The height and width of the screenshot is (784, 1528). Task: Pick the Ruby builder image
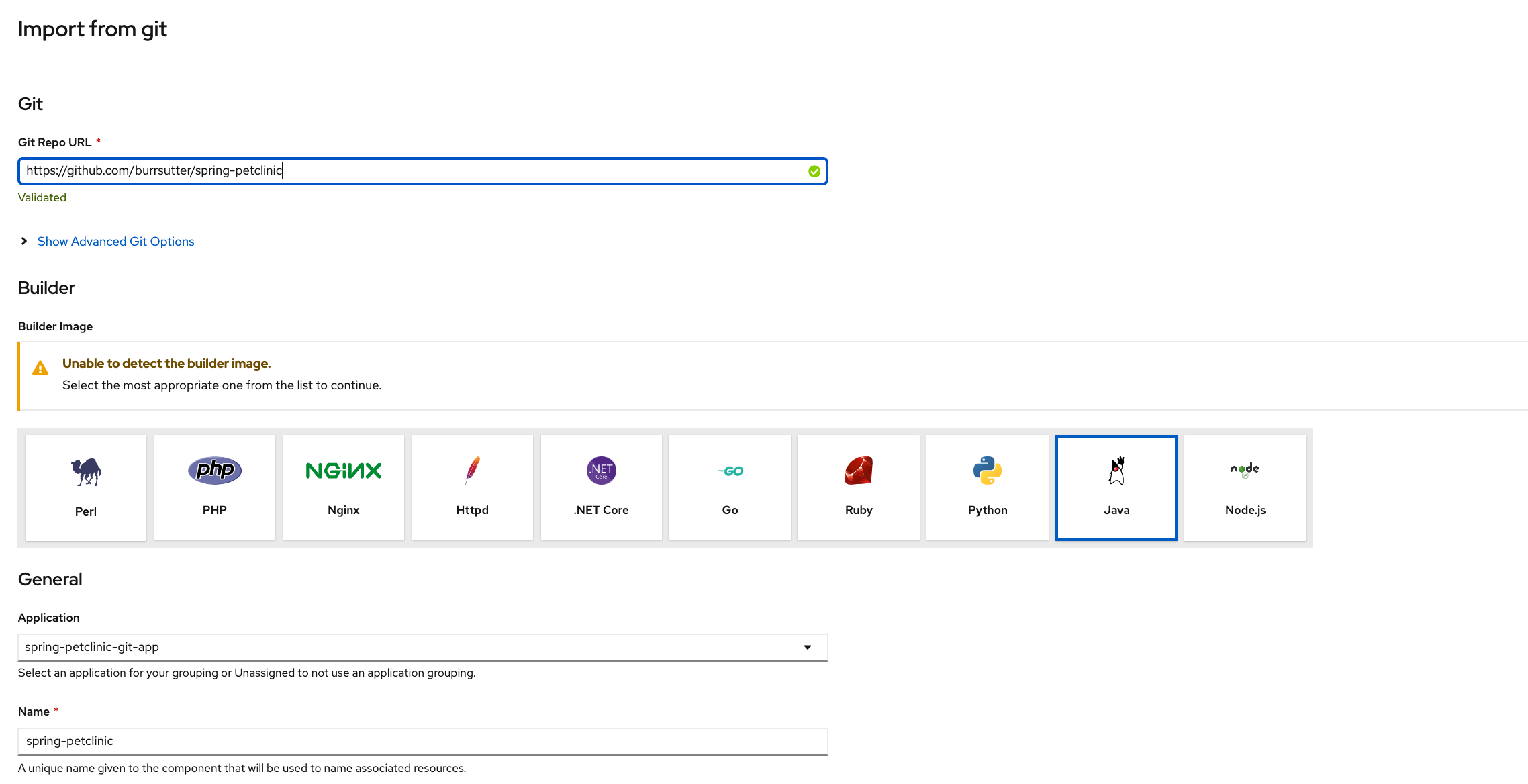859,487
